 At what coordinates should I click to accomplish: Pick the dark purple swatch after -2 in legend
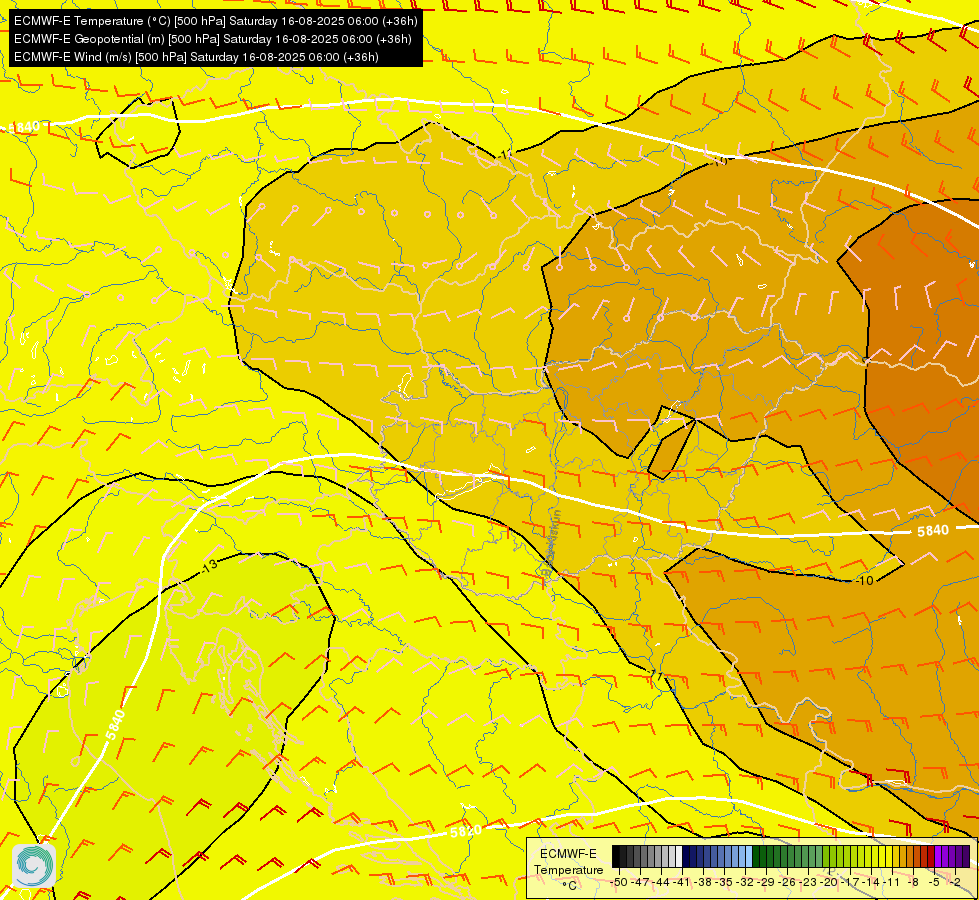tap(967, 856)
